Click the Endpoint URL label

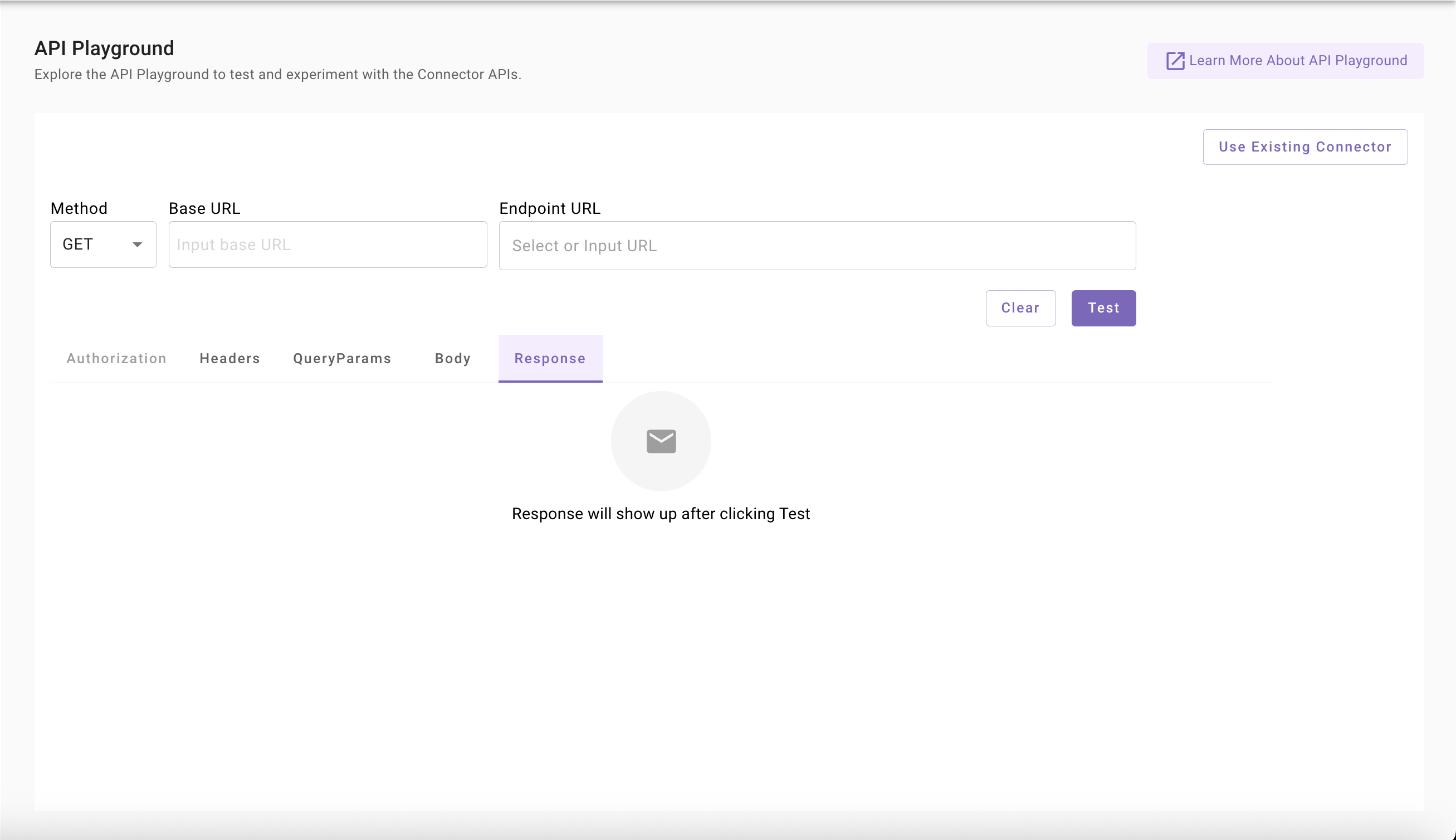[x=550, y=208]
